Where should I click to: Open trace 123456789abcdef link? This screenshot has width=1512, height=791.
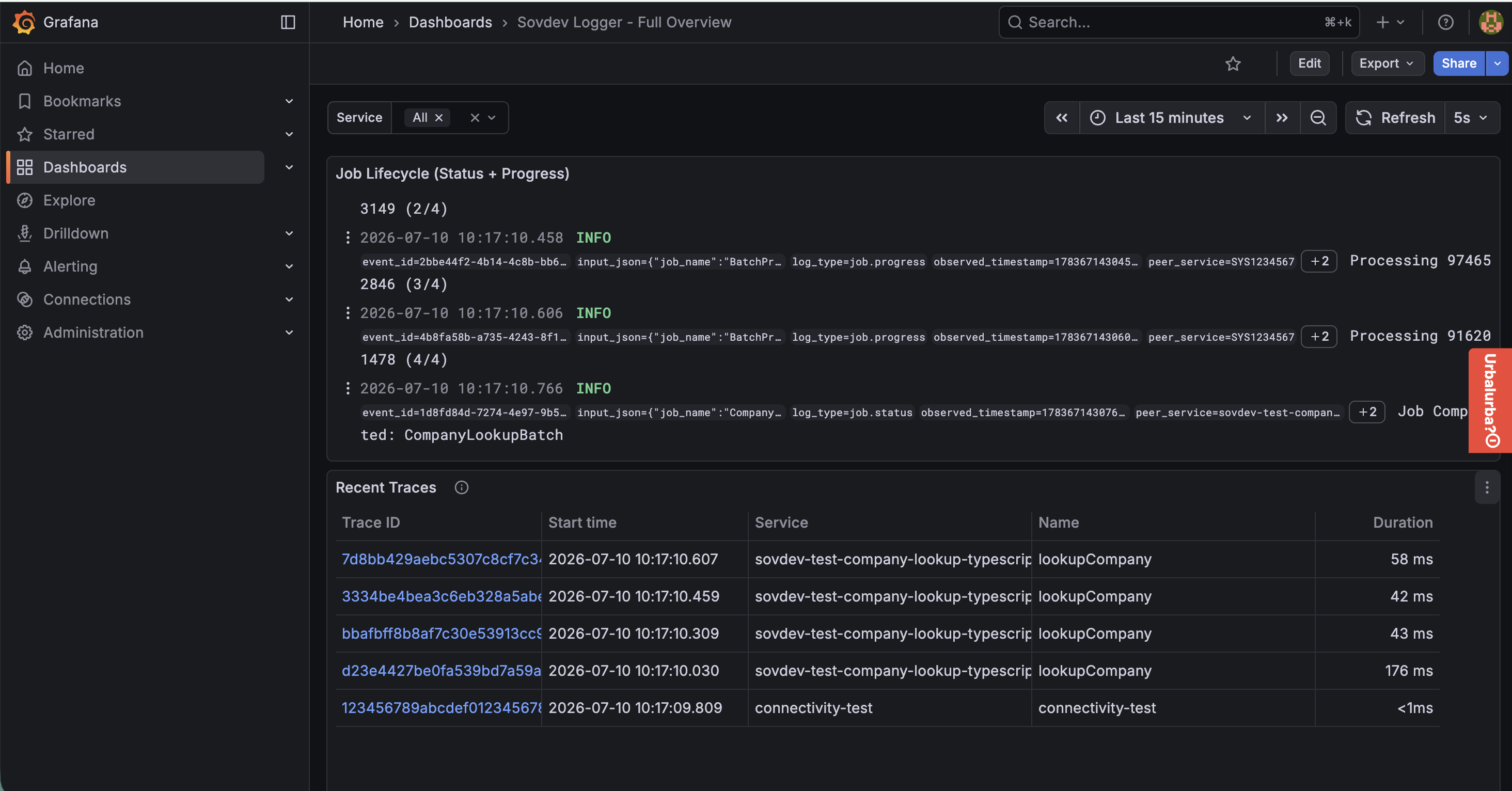click(x=441, y=708)
